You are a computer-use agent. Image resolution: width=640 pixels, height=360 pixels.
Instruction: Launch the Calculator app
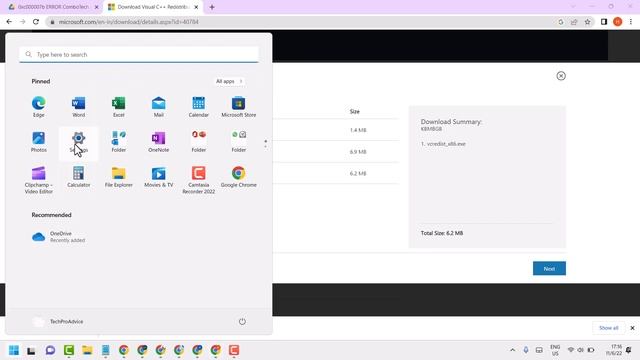tap(78, 177)
